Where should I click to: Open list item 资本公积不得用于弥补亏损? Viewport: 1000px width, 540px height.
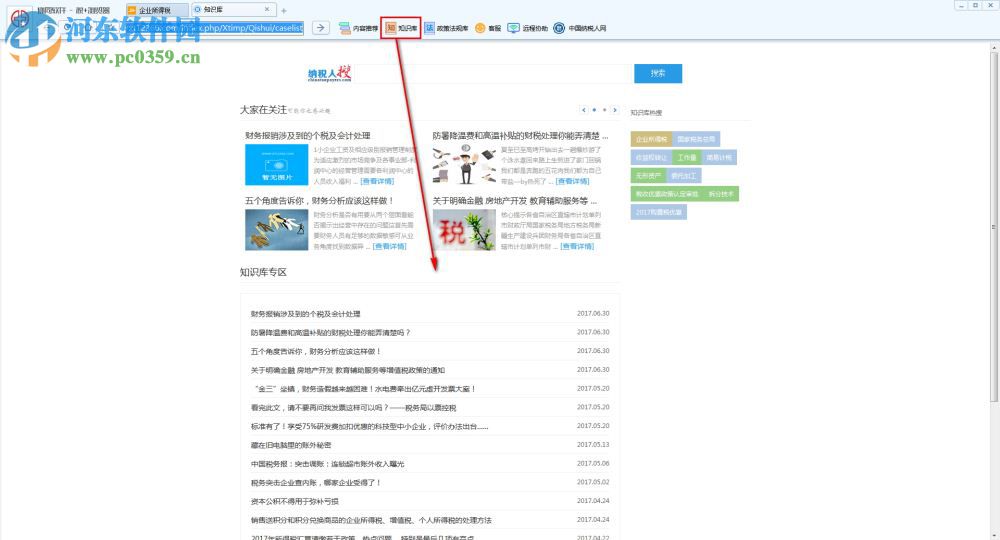coord(295,502)
